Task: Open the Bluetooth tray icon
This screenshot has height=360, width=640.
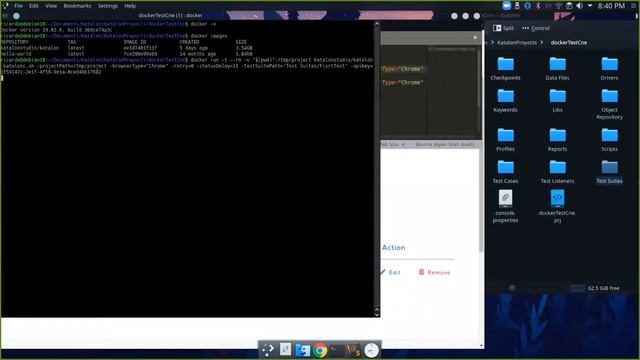Action: pos(538,6)
